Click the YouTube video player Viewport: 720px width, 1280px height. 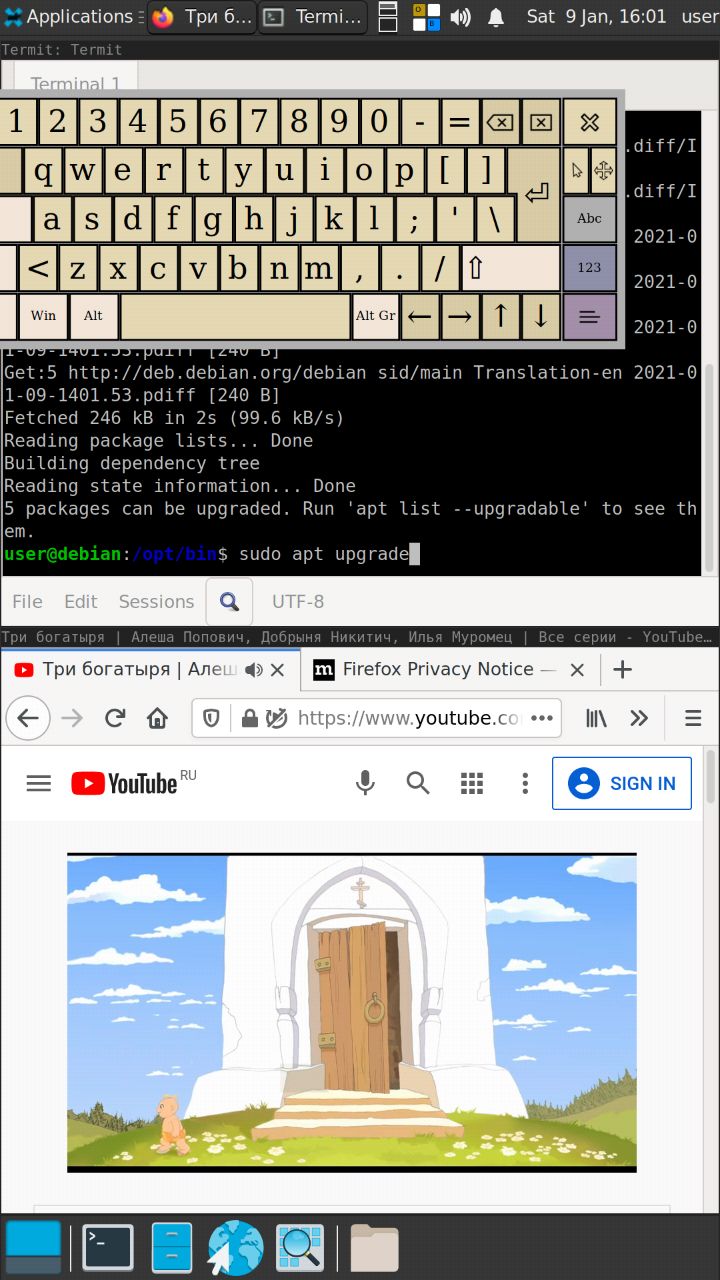(x=352, y=1012)
